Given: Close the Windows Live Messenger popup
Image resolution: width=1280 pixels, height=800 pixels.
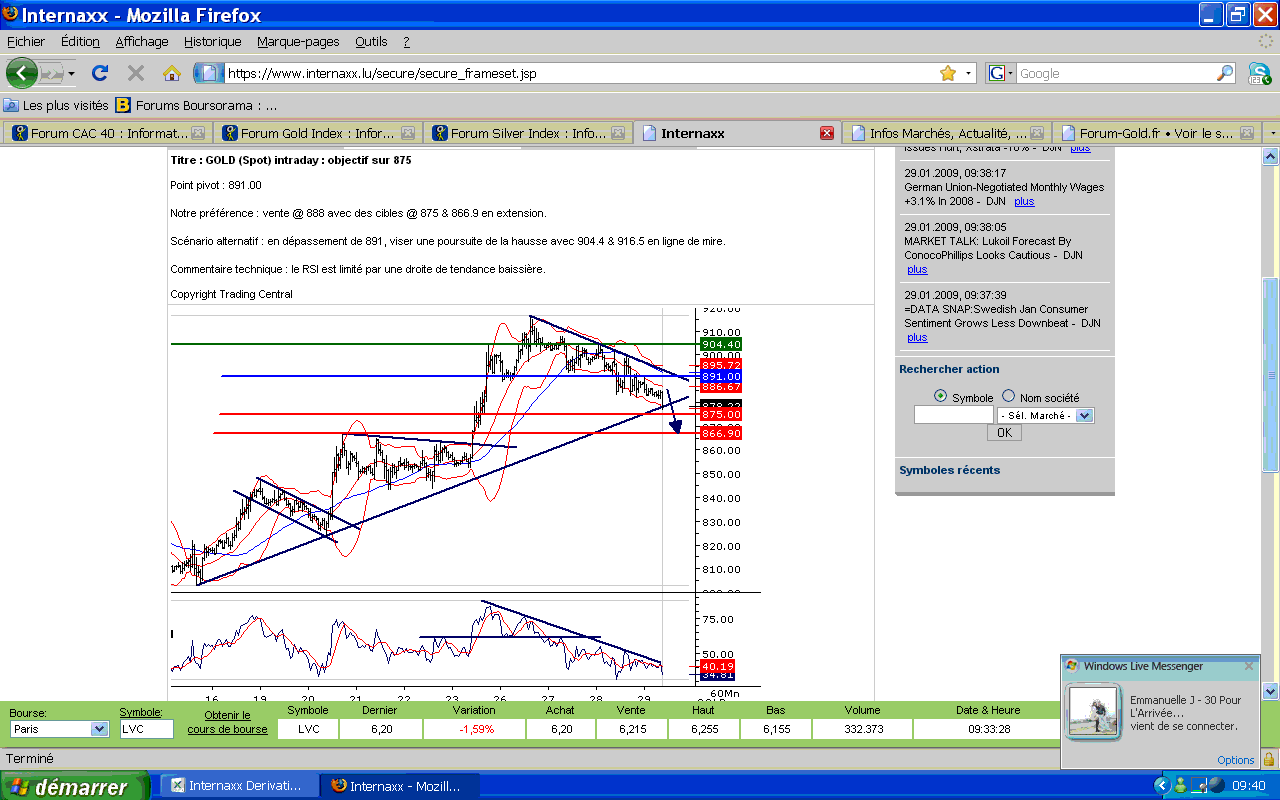Looking at the screenshot, I should coord(1248,666).
